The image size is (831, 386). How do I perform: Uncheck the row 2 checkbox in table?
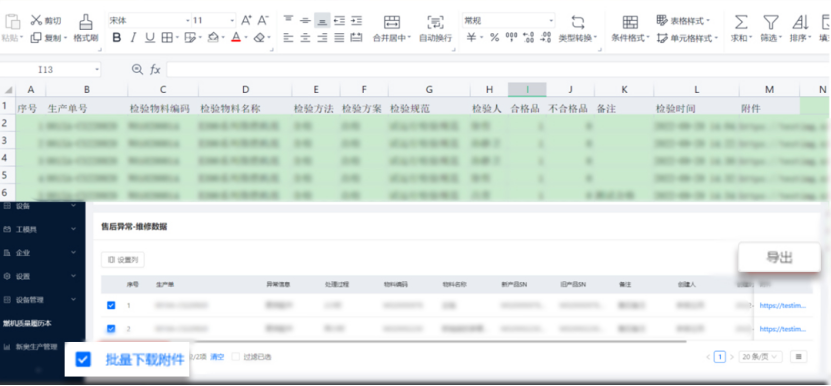pyautogui.click(x=111, y=329)
